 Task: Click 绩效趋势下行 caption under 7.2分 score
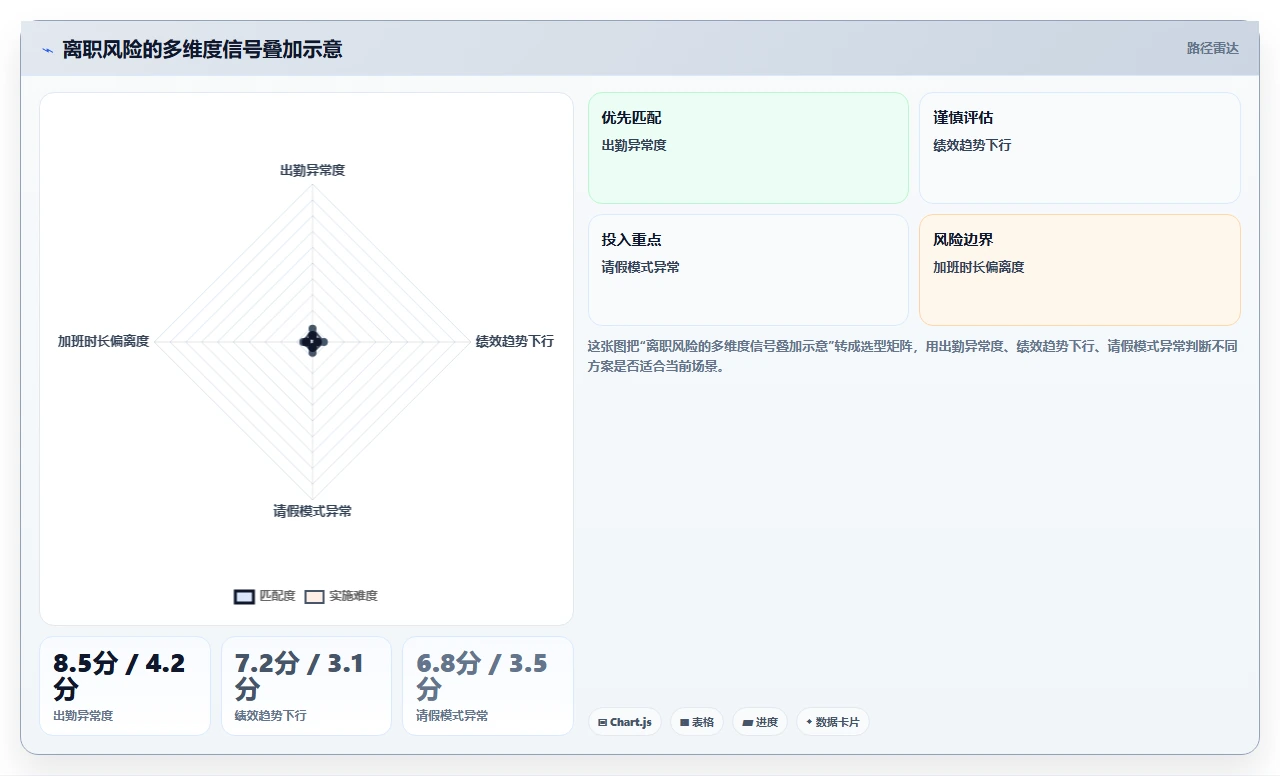[271, 716]
